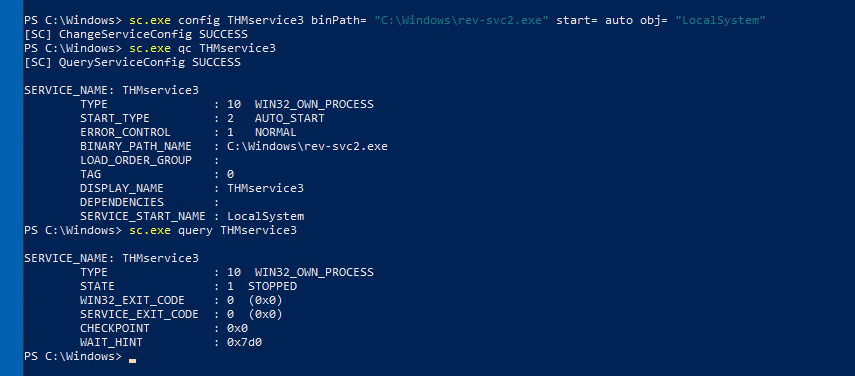The width and height of the screenshot is (855, 376).
Task: Click the blinking cursor at the last prompt
Action: (x=133, y=360)
